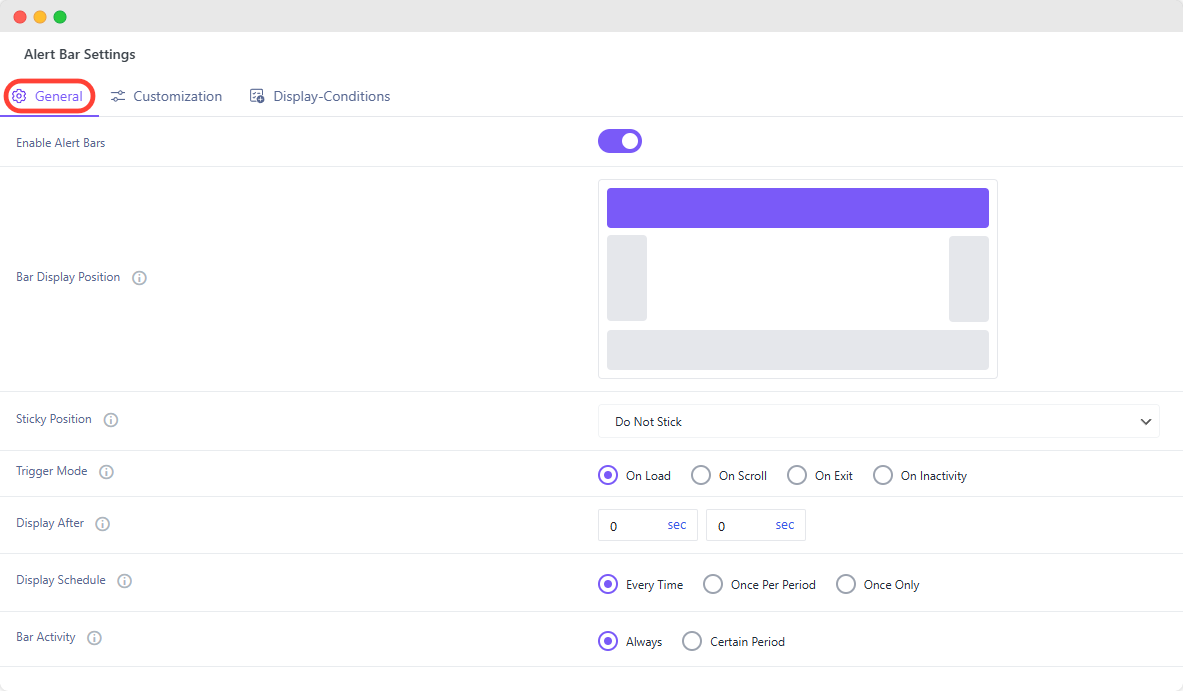Select the left side bar position
Screen dimensions: 1183x691
[627, 278]
